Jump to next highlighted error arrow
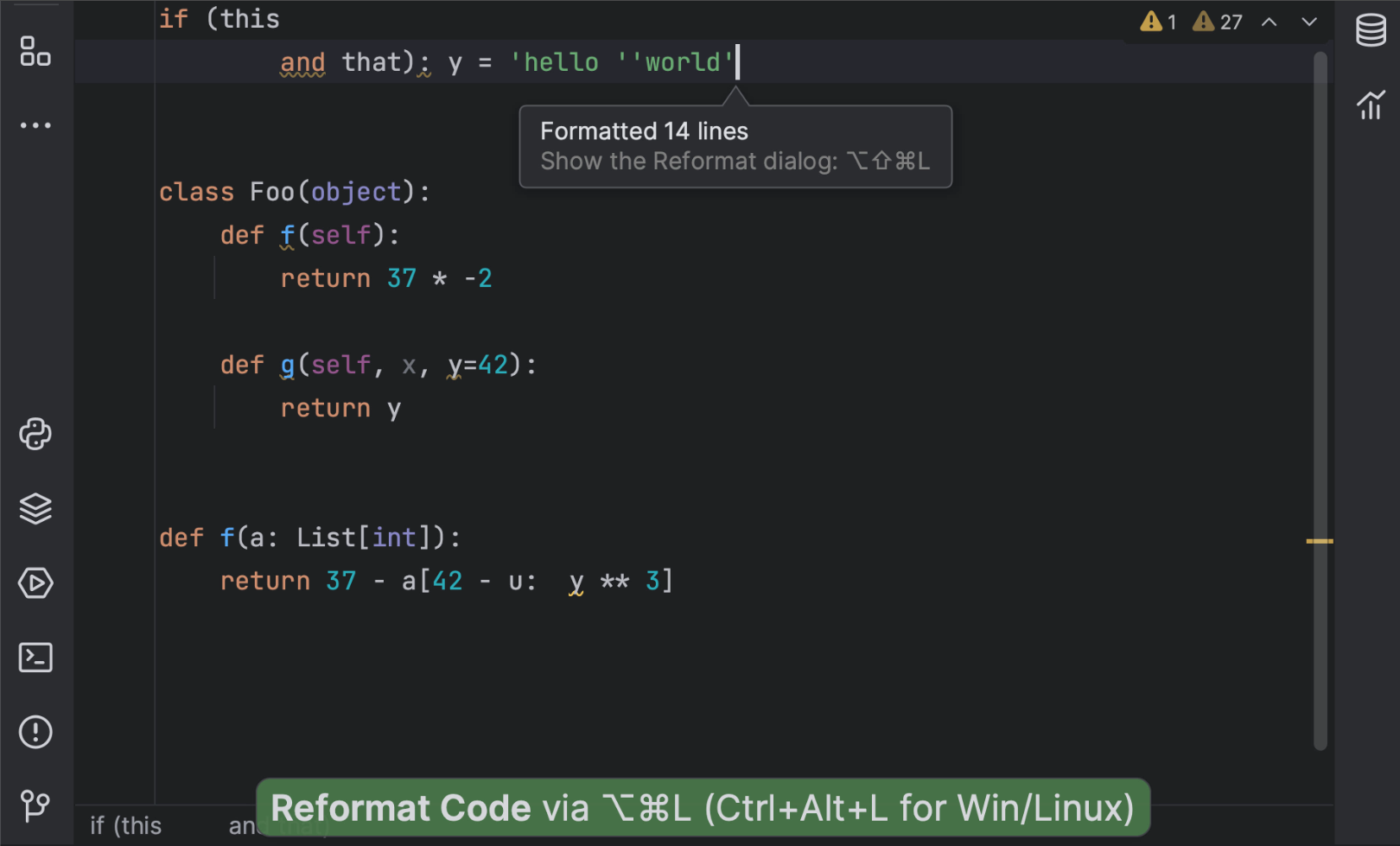Viewport: 1400px width, 846px height. click(1309, 22)
